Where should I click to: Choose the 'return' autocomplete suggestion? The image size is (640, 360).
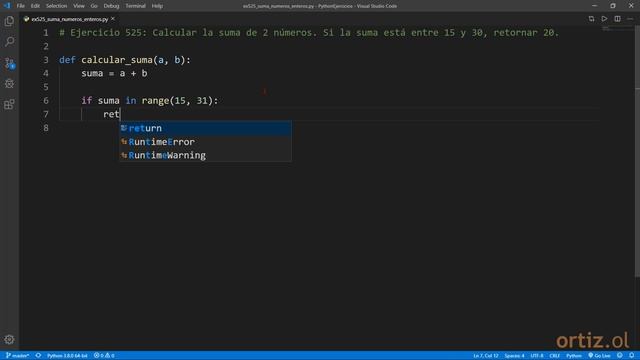[x=205, y=128]
